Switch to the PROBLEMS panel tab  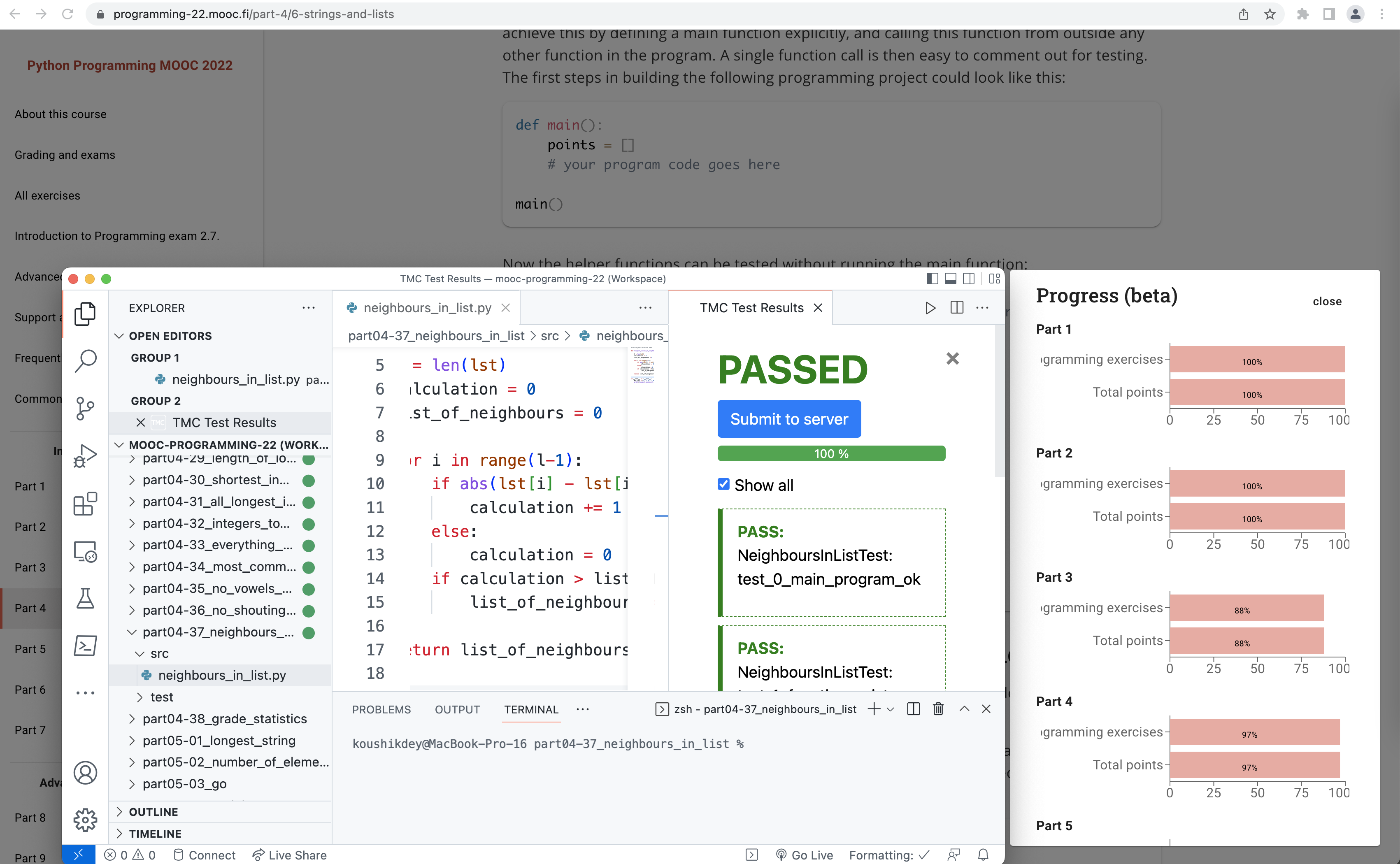pos(381,709)
